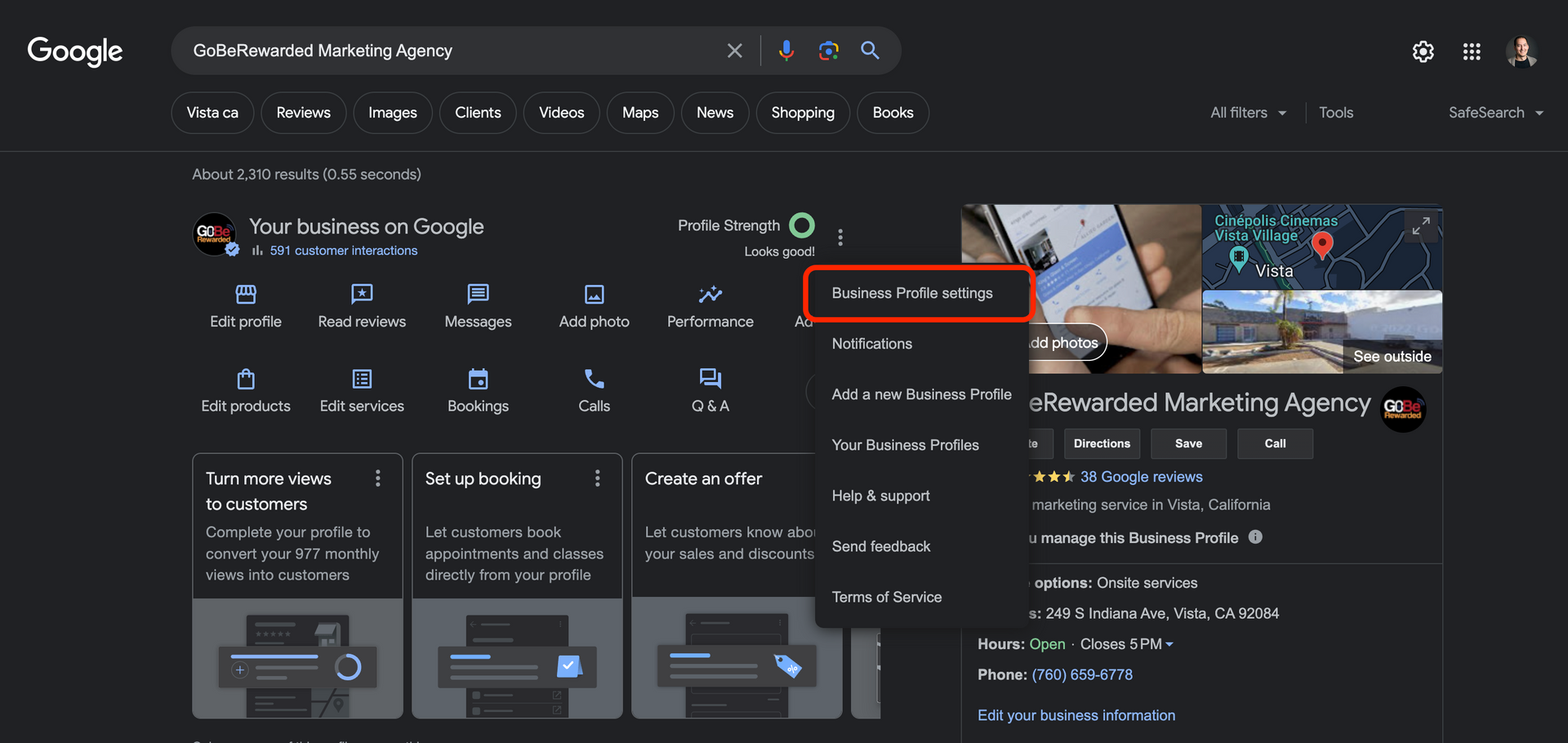Expand the All filters dropdown
This screenshot has width=1568, height=743.
click(x=1249, y=113)
